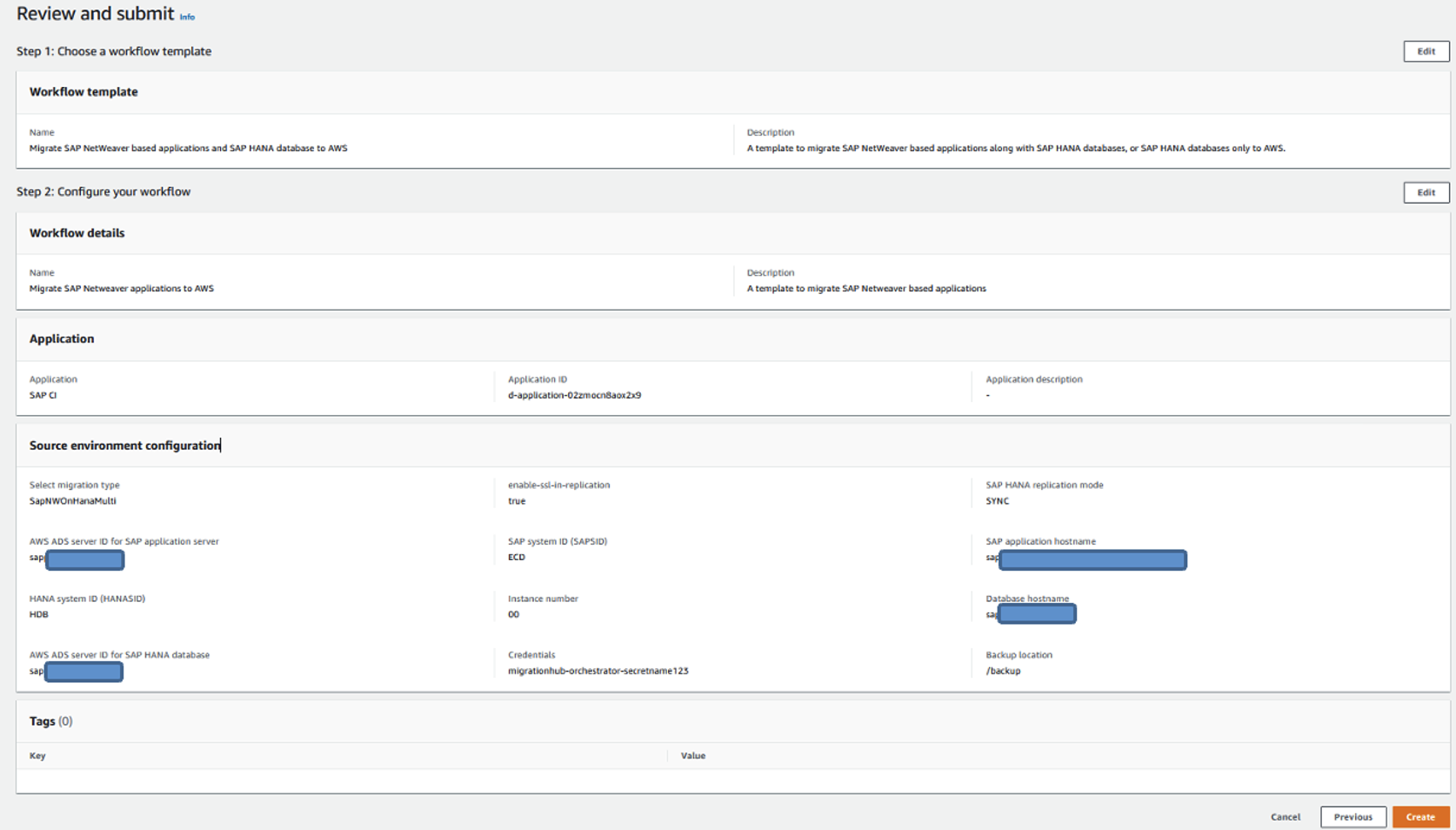Click the orange Create button
1456x830 pixels.
[x=1419, y=817]
